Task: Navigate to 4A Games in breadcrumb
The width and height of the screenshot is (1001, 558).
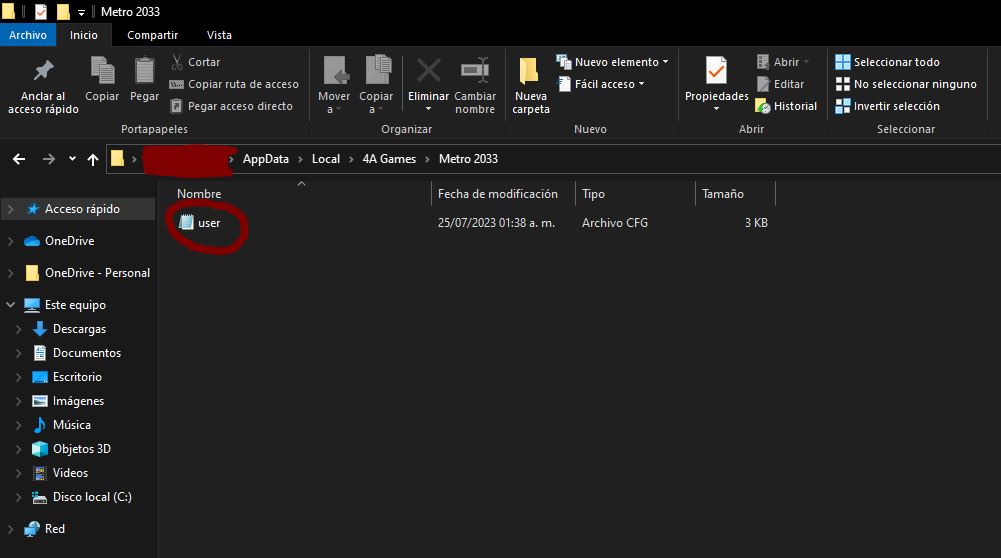Action: [389, 159]
